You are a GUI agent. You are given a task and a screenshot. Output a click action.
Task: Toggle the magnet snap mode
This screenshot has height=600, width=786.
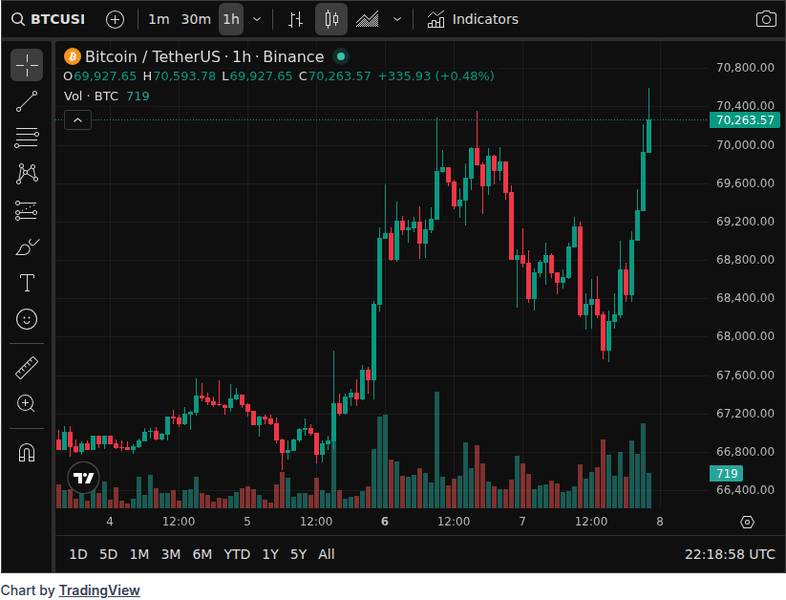pos(27,453)
